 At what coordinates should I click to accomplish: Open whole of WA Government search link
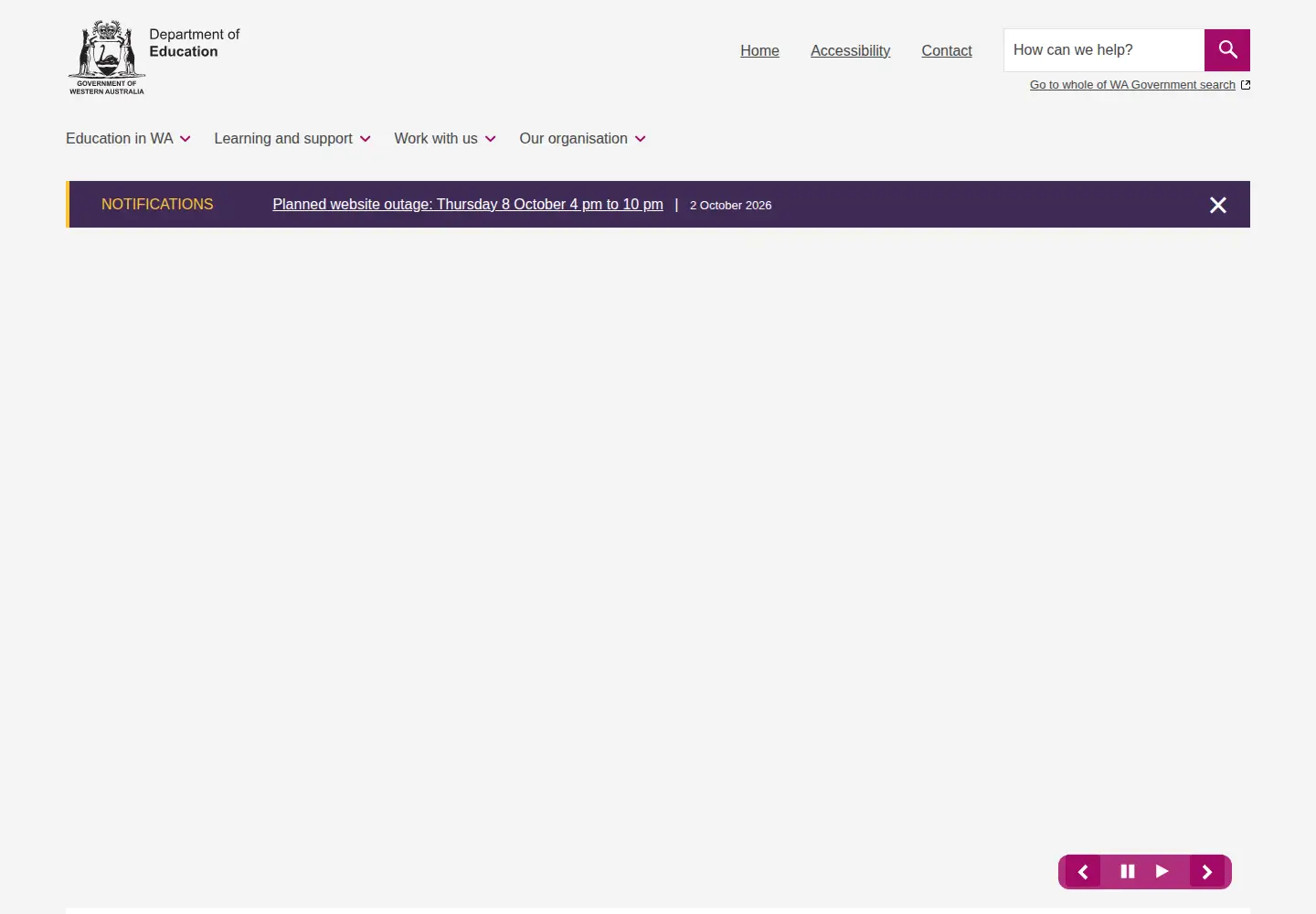click(1140, 85)
